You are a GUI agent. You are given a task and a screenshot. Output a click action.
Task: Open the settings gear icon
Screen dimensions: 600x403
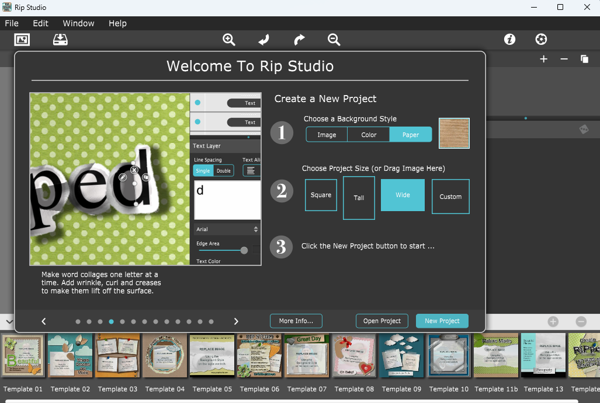541,39
